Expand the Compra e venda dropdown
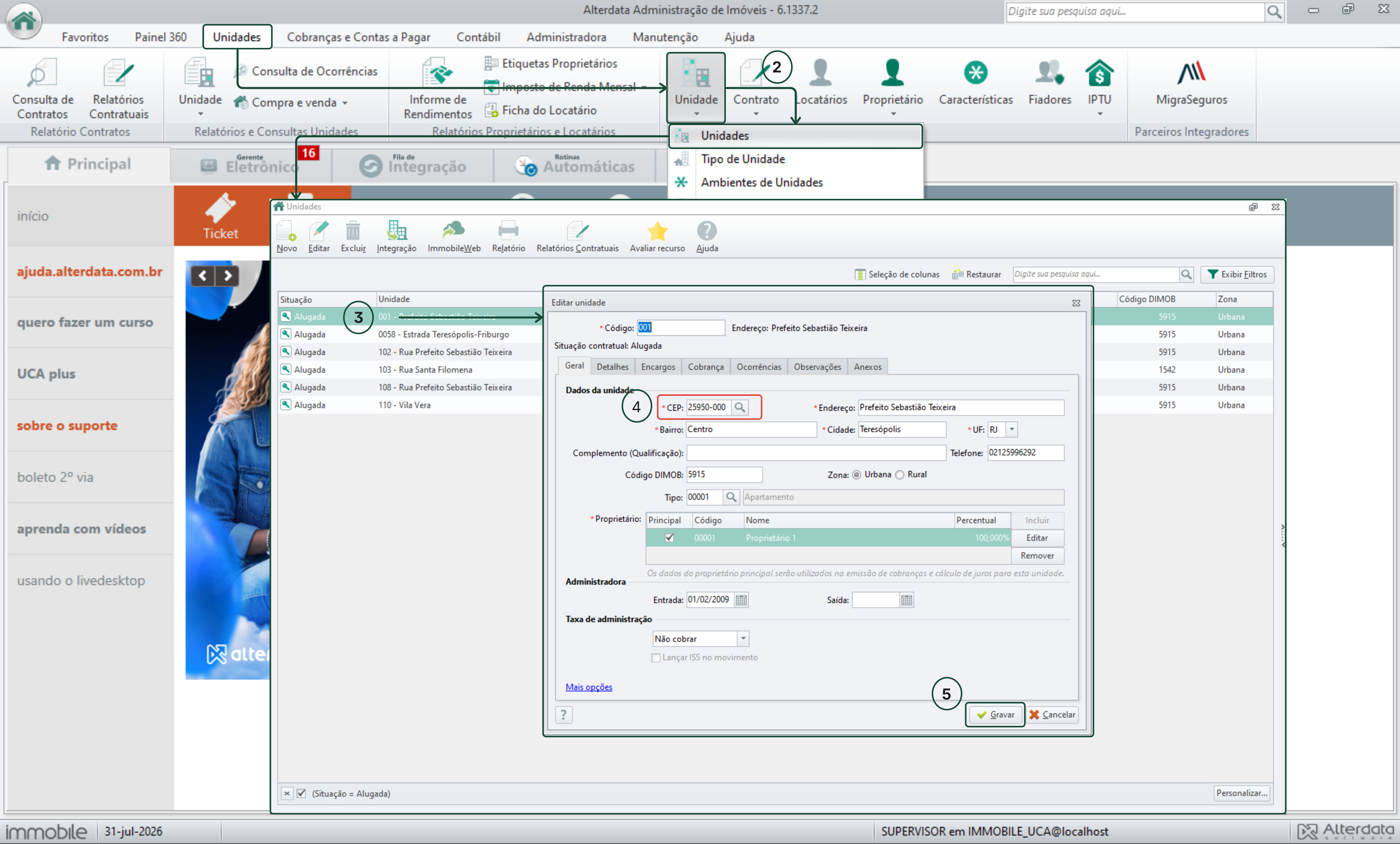Viewport: 1400px width, 844px height. [345, 103]
